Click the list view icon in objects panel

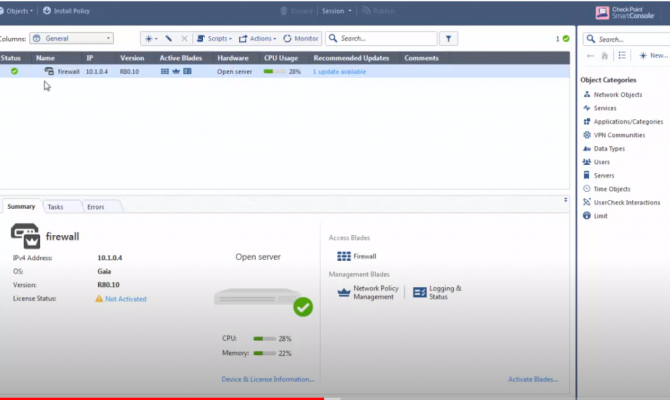(x=622, y=56)
